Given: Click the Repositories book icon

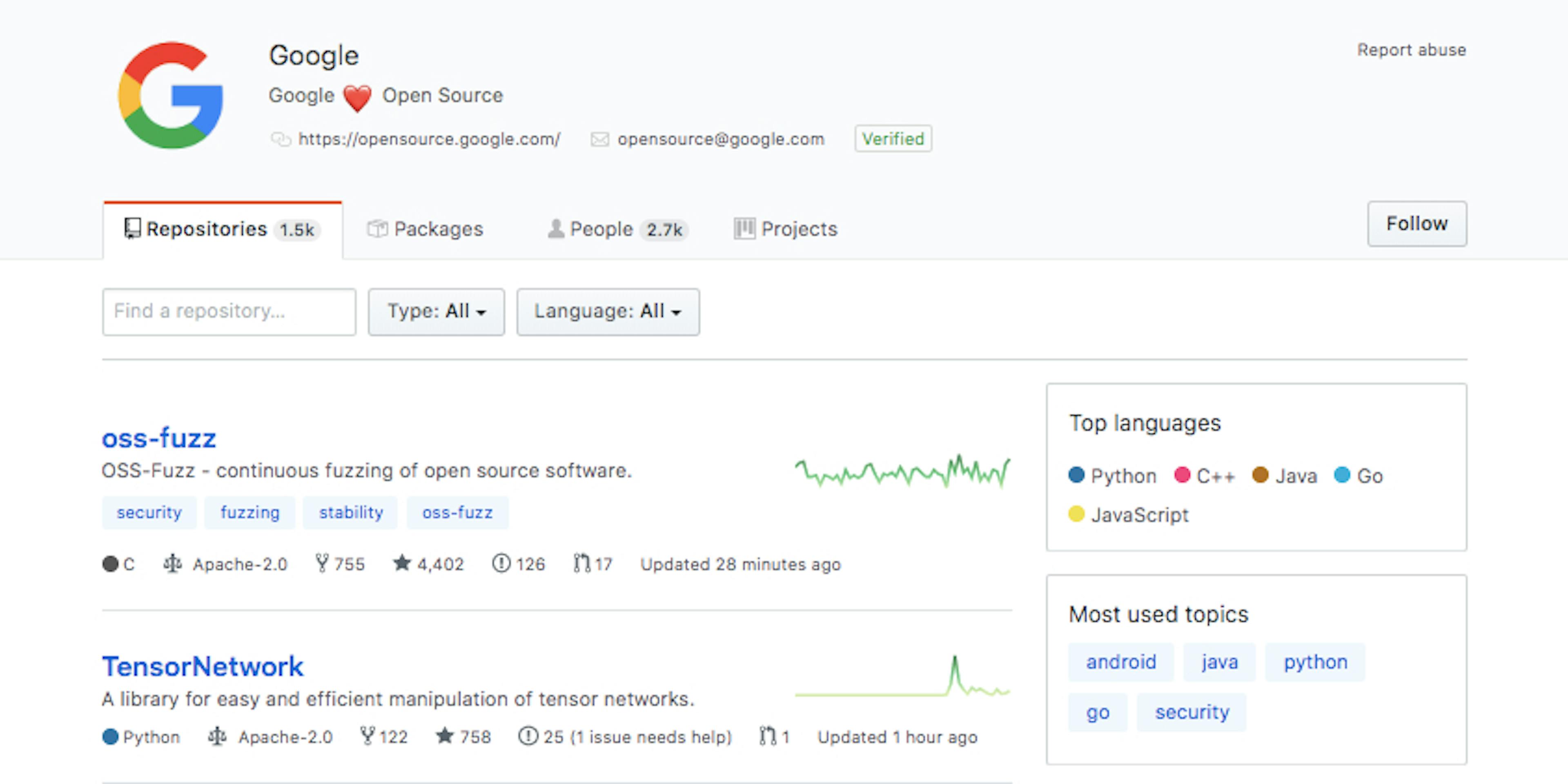Looking at the screenshot, I should tap(131, 228).
